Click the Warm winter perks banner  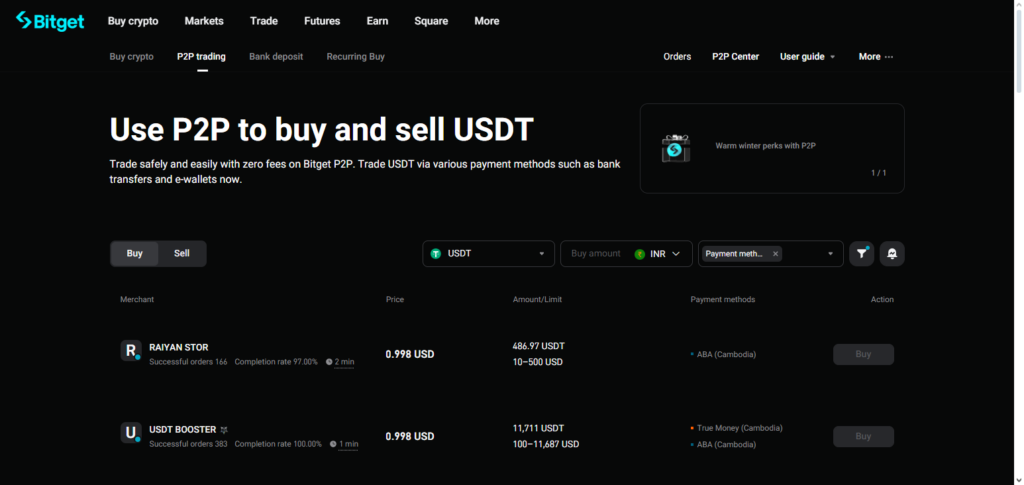(772, 148)
